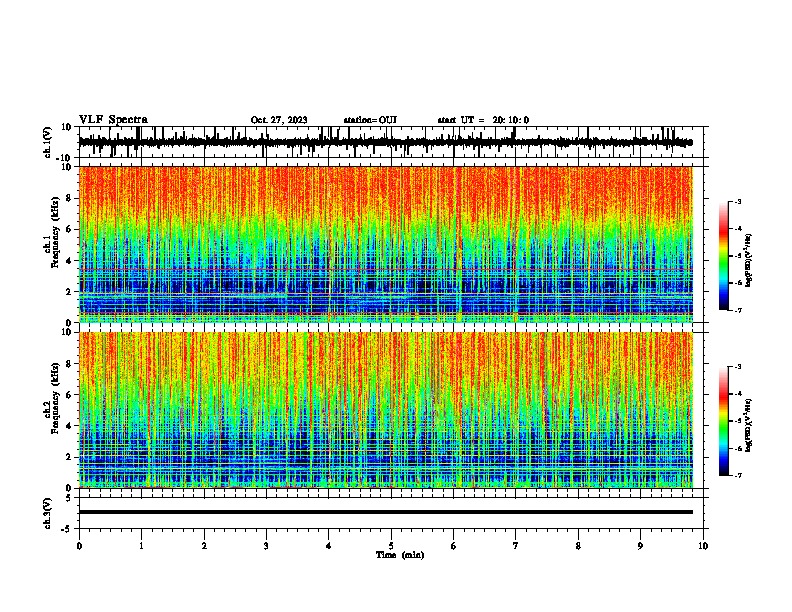Click the '4' kHz tick on ch.1 spectrogram
The image size is (792, 612).
pos(69,261)
